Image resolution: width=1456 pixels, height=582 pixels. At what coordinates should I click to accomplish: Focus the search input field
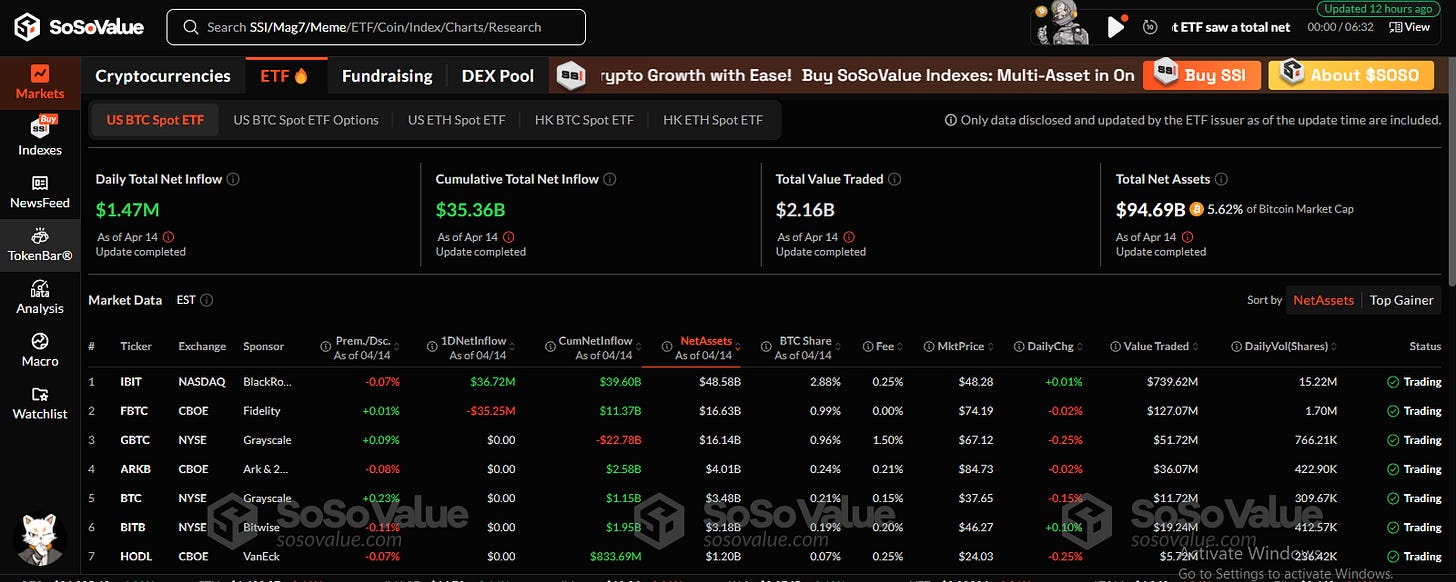tap(375, 27)
